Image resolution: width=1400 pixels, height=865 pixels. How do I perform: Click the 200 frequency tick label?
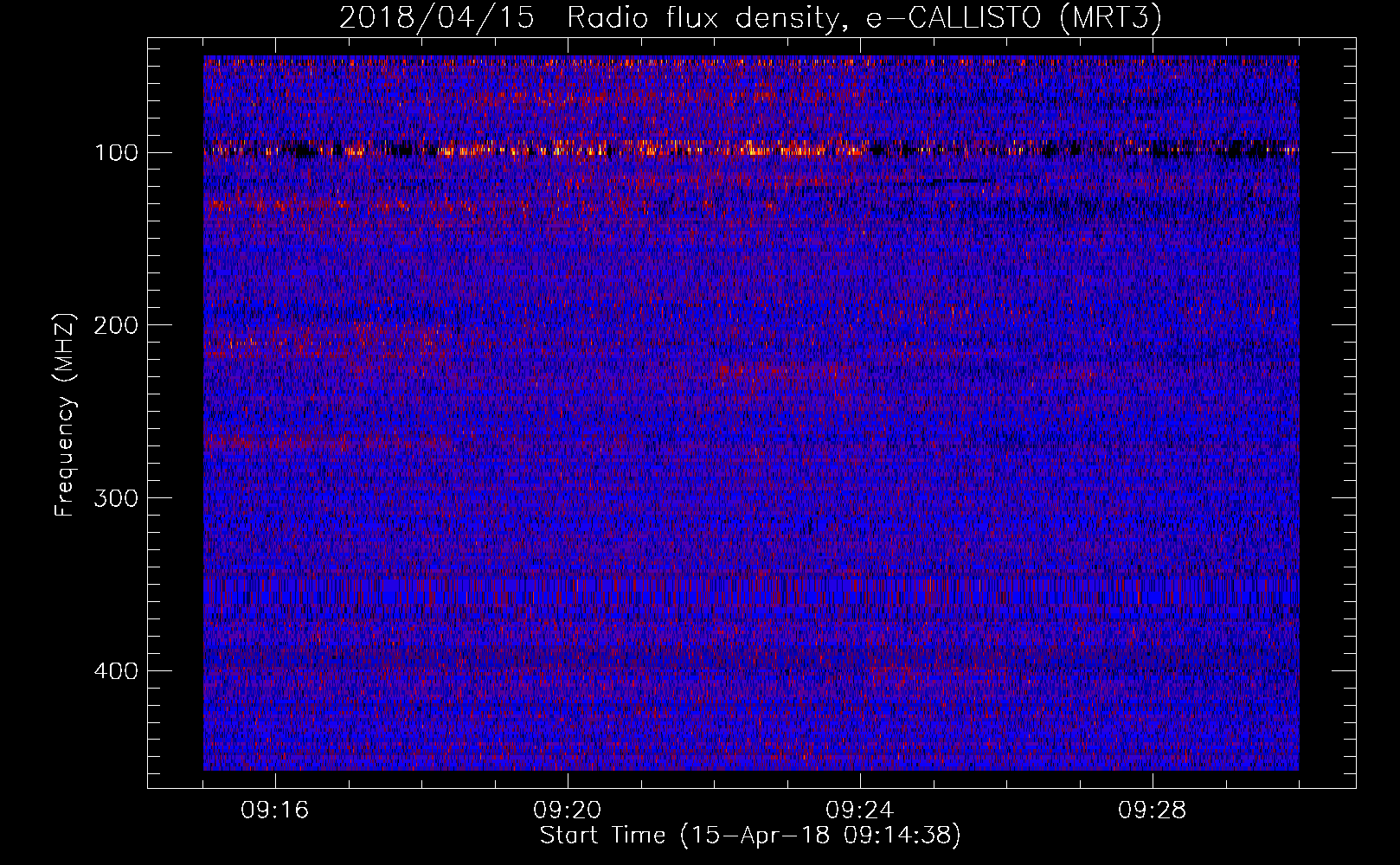tap(116, 325)
